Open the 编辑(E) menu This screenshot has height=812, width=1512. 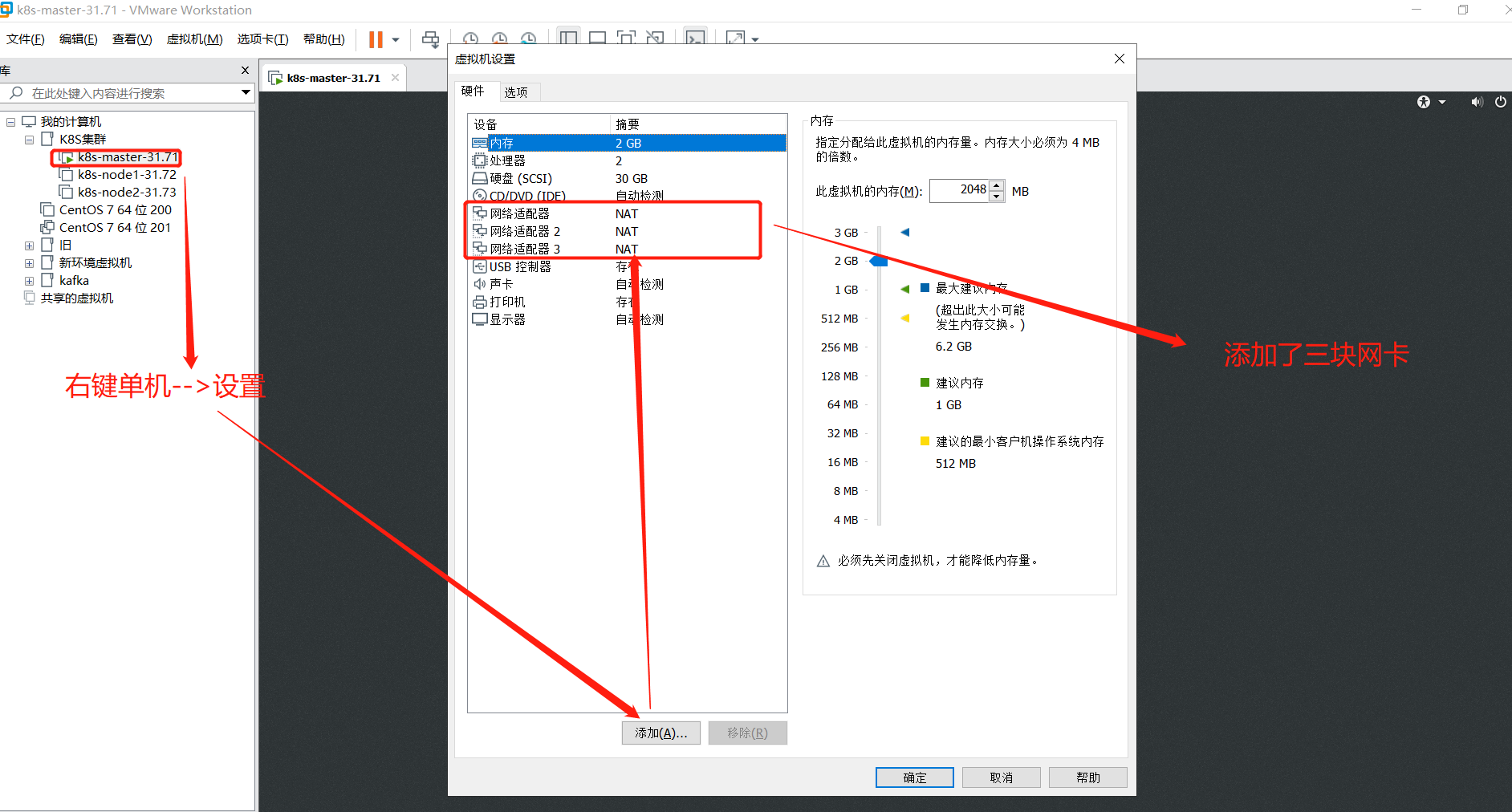point(78,39)
